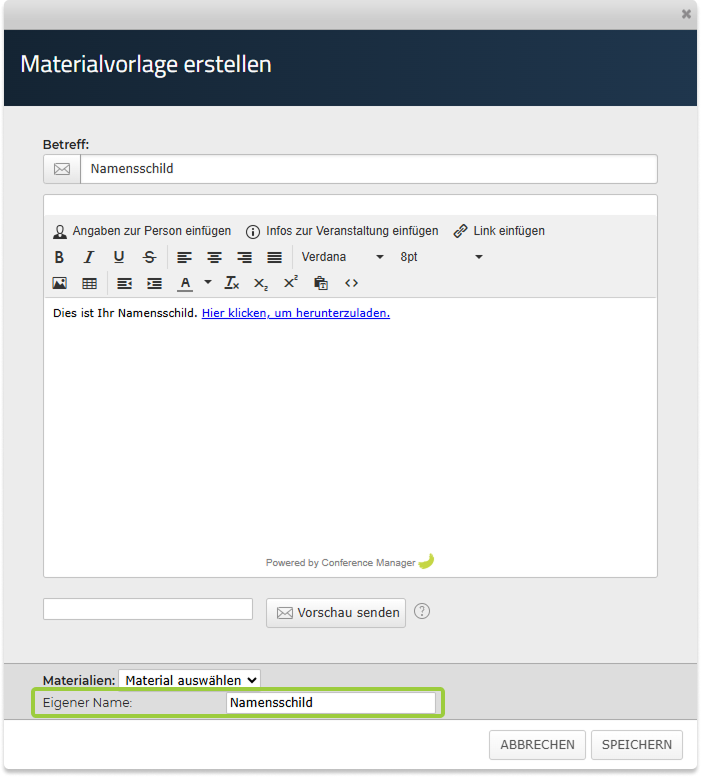Toggle strikethrough formatting
Screen dimensions: 701x777
point(149,257)
